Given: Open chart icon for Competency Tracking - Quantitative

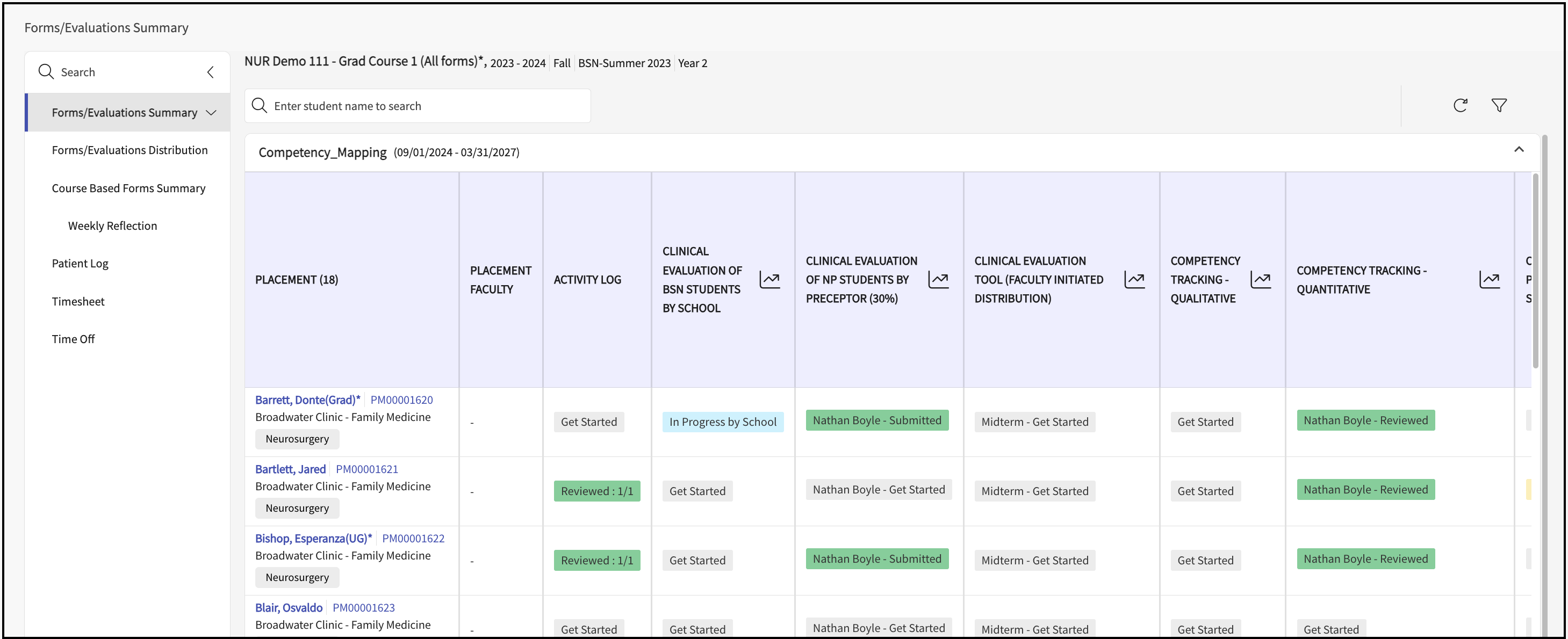Looking at the screenshot, I should click(x=1489, y=280).
